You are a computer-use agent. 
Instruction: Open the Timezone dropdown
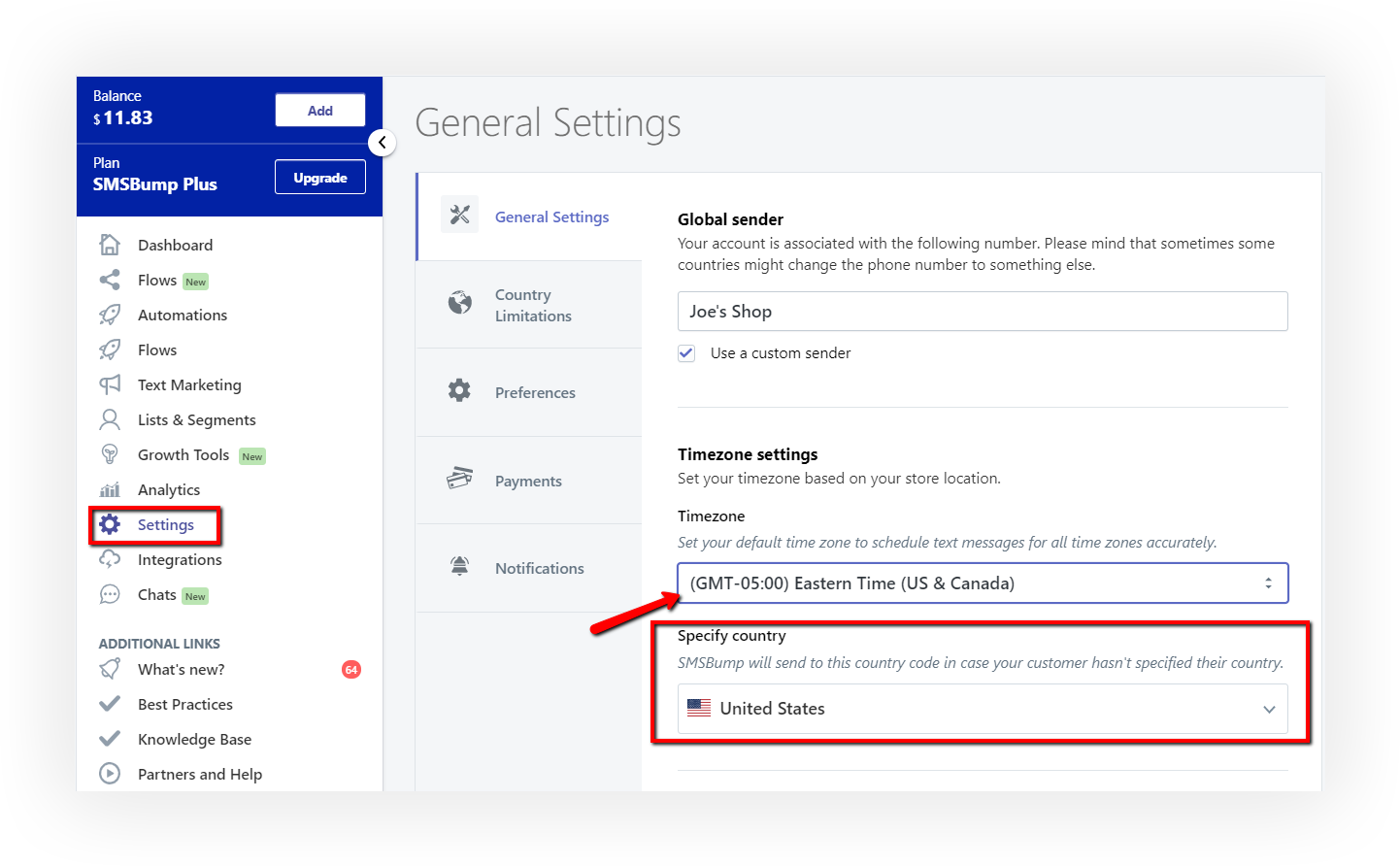point(983,583)
